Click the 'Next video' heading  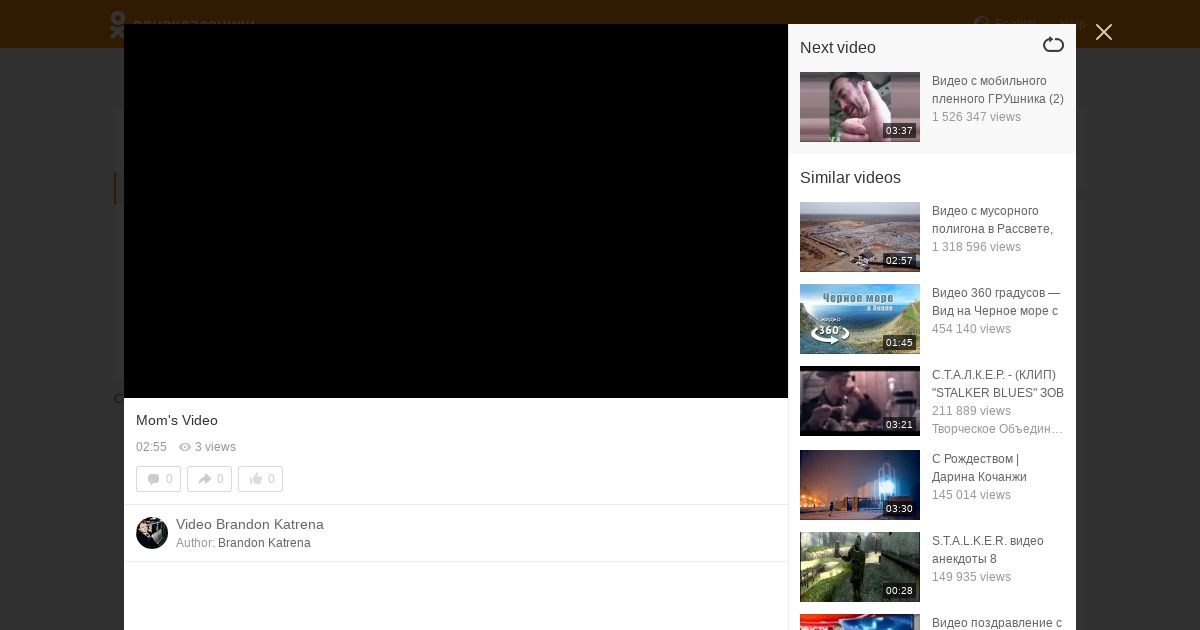[x=838, y=48]
